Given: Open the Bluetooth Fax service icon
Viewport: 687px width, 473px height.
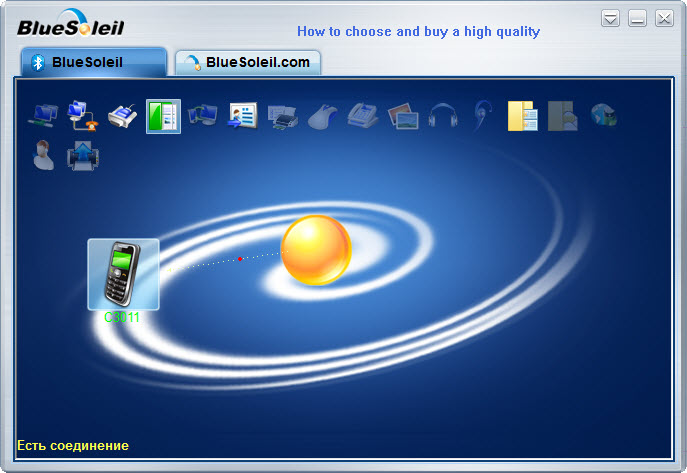Looking at the screenshot, I should [363, 116].
